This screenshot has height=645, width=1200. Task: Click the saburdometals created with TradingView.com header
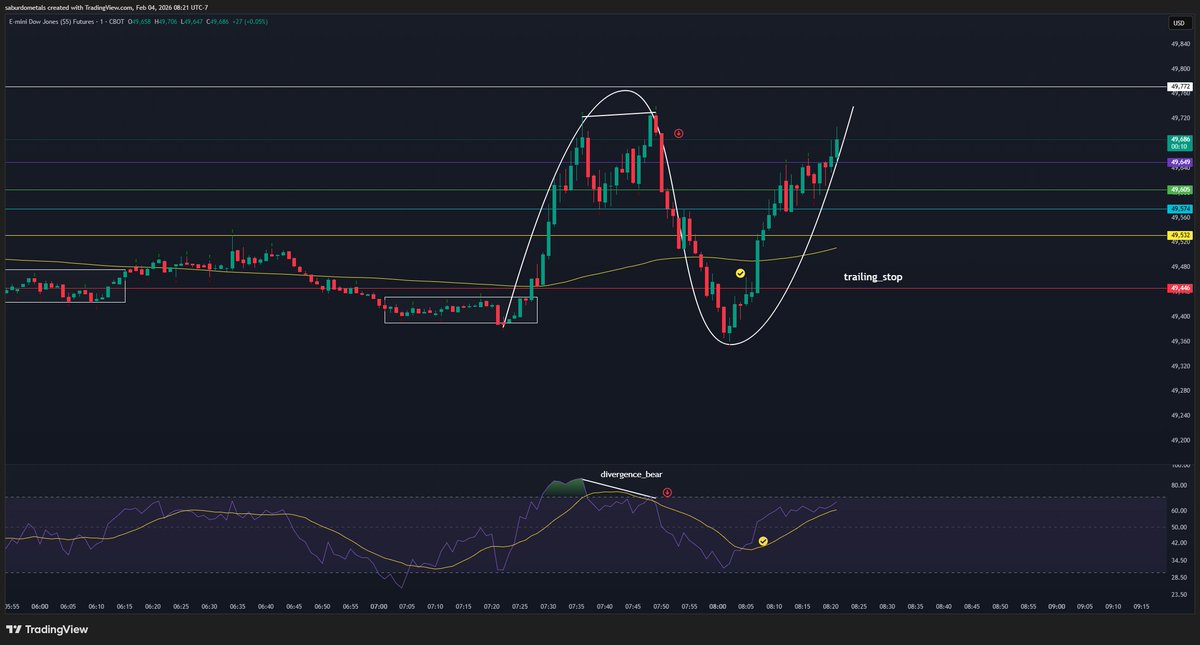point(105,6)
